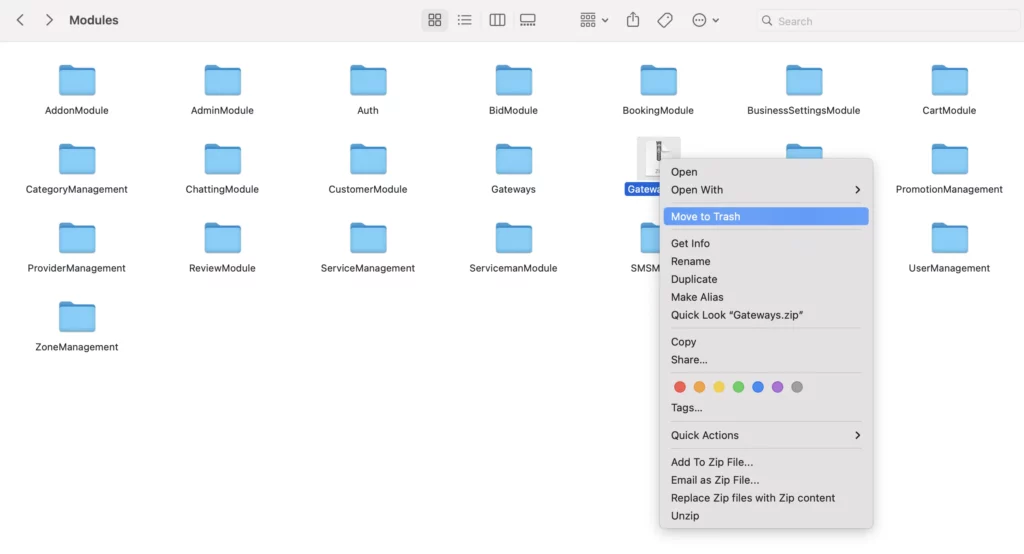Screen dimensions: 1024x554
Task: Choose Tags... in context menu
Action: tap(766, 408)
